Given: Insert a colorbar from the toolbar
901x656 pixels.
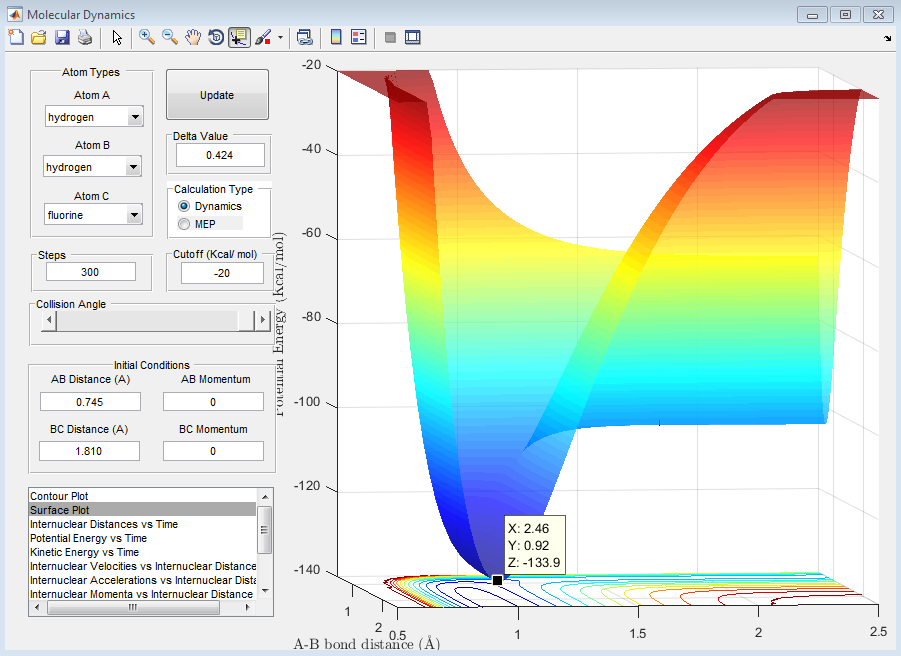Looking at the screenshot, I should click(336, 38).
